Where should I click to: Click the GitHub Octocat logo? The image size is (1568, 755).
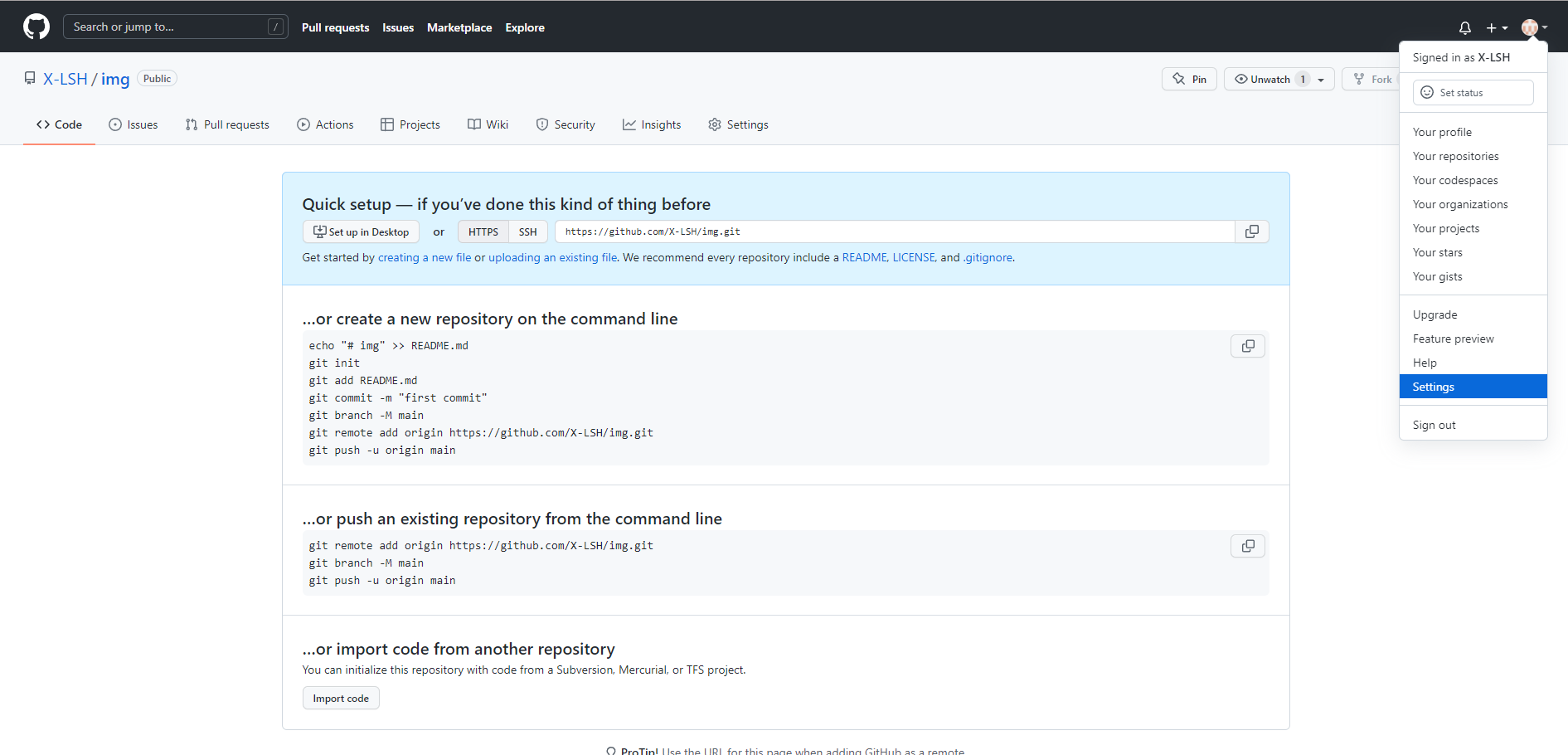pyautogui.click(x=36, y=27)
